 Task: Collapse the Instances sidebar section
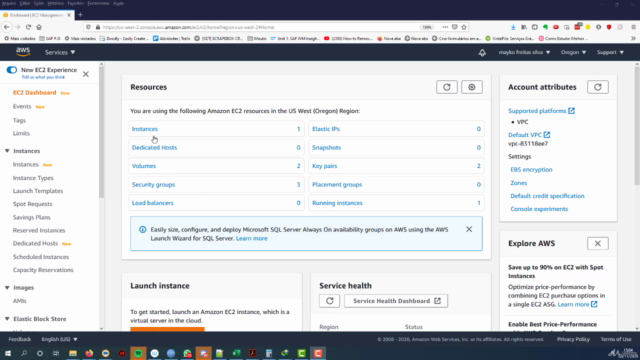coord(7,151)
